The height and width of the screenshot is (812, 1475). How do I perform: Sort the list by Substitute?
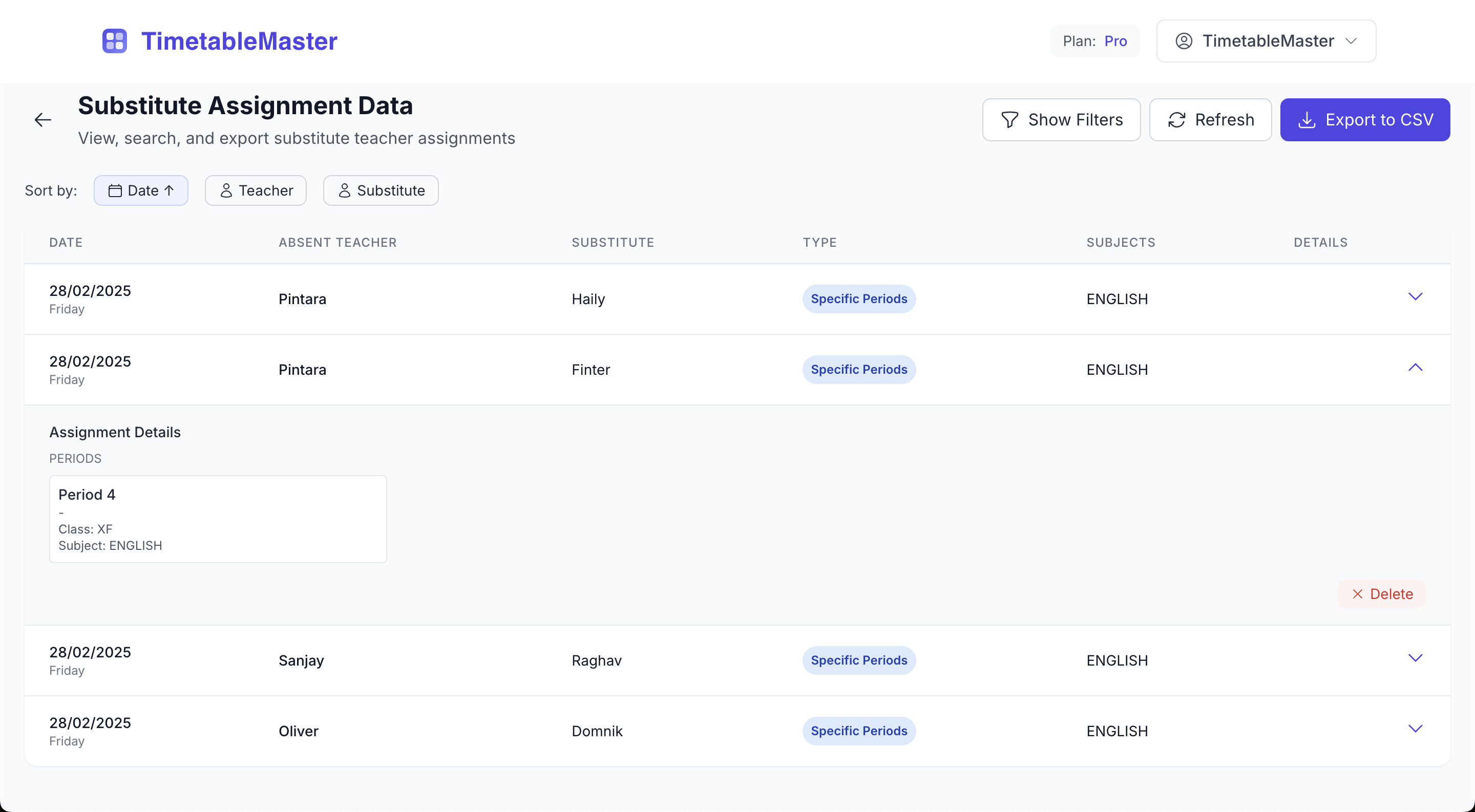tap(381, 190)
